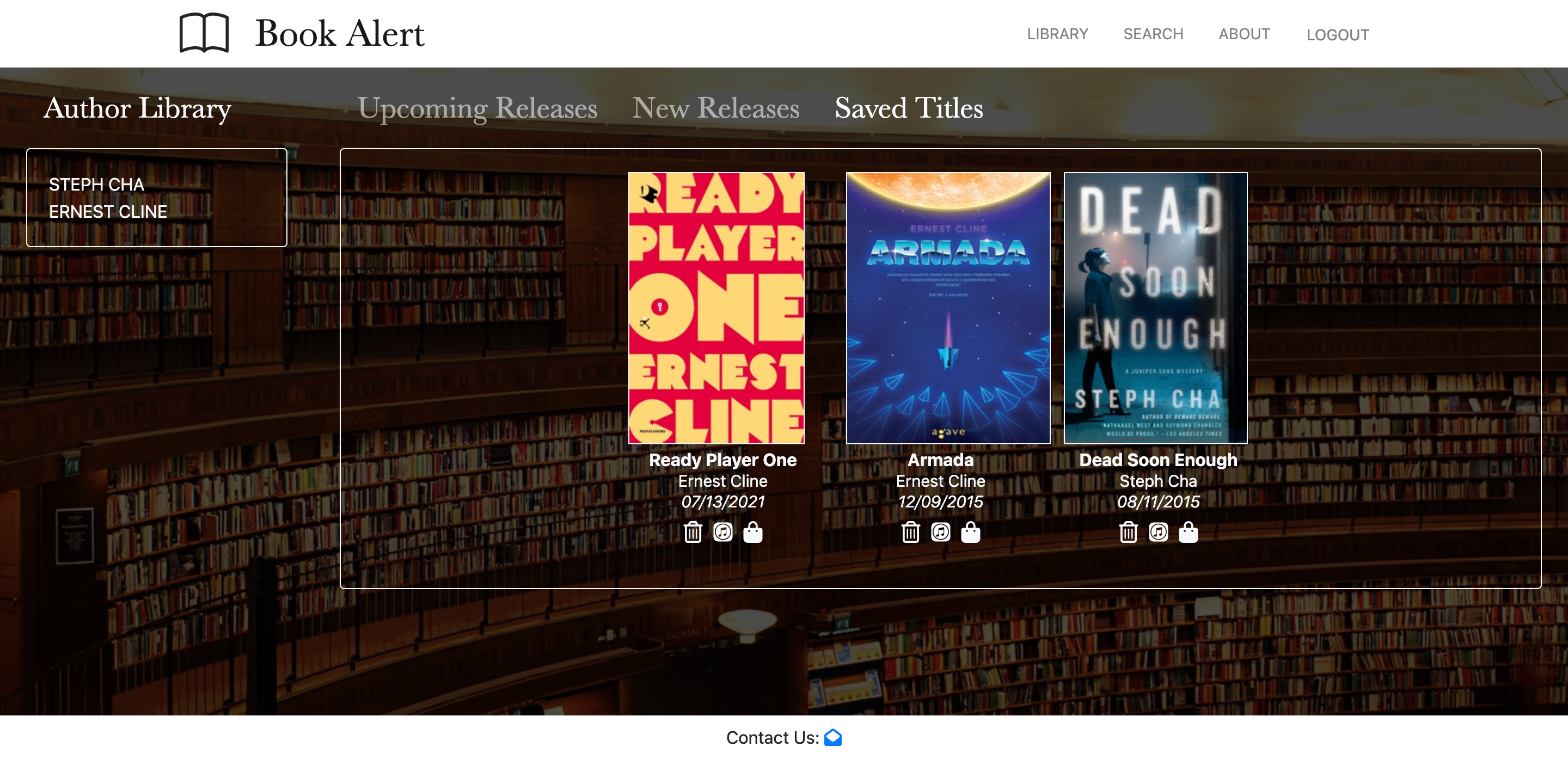Open SEARCH in the top navigation
This screenshot has height=759, width=1568.
[1154, 34]
